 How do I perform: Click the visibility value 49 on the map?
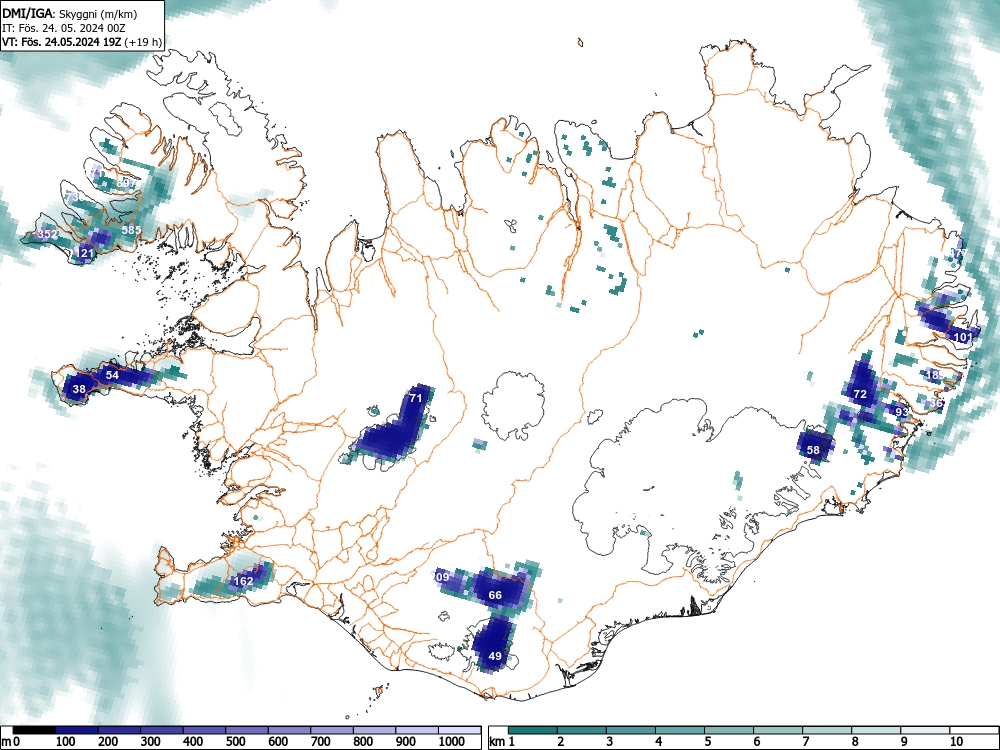click(495, 656)
